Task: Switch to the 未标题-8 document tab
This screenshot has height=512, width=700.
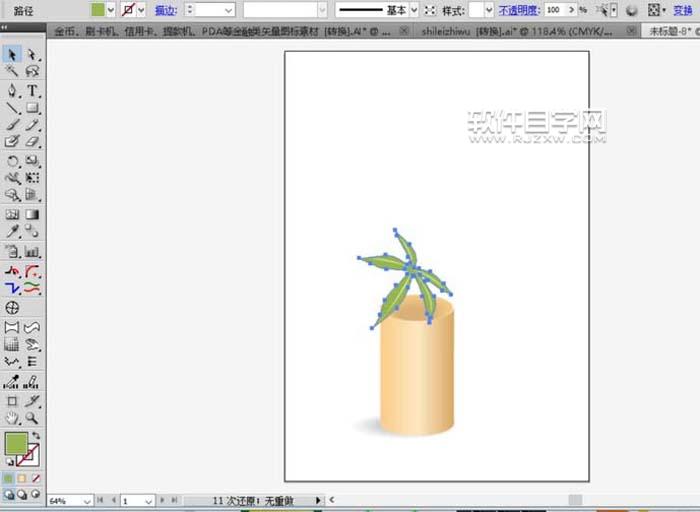Action: coord(672,31)
